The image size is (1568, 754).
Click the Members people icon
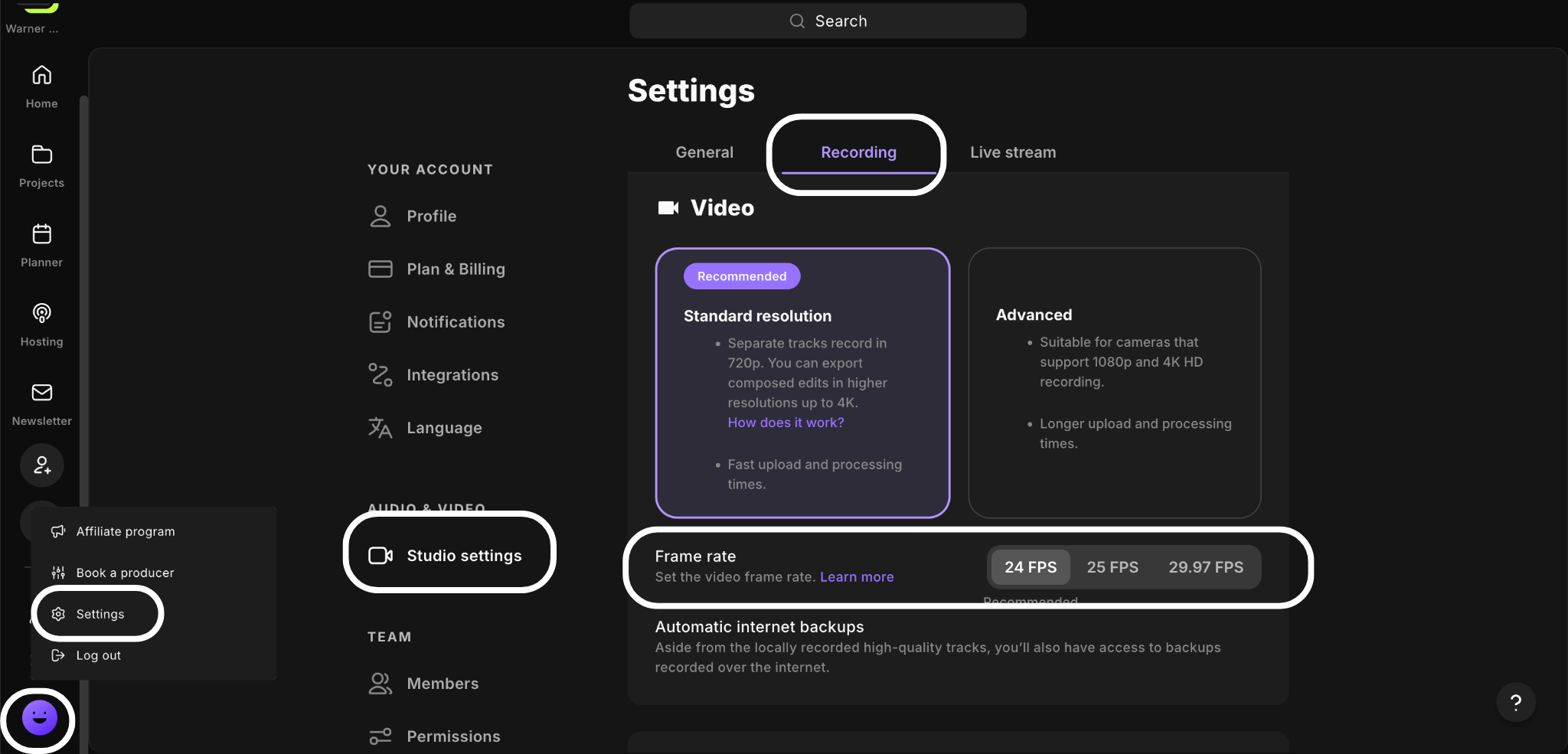point(380,683)
